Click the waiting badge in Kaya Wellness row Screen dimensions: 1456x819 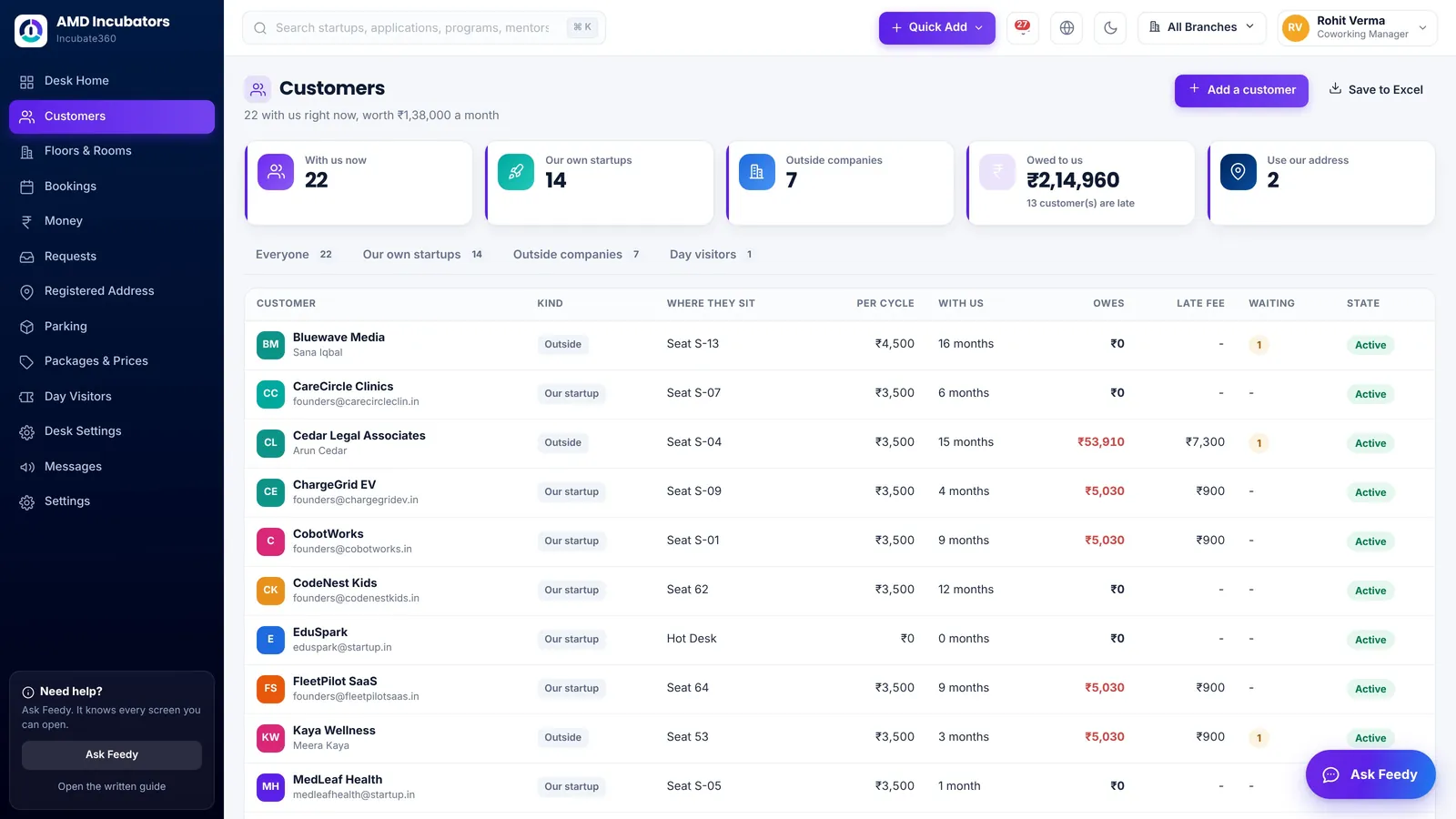pos(1259,738)
